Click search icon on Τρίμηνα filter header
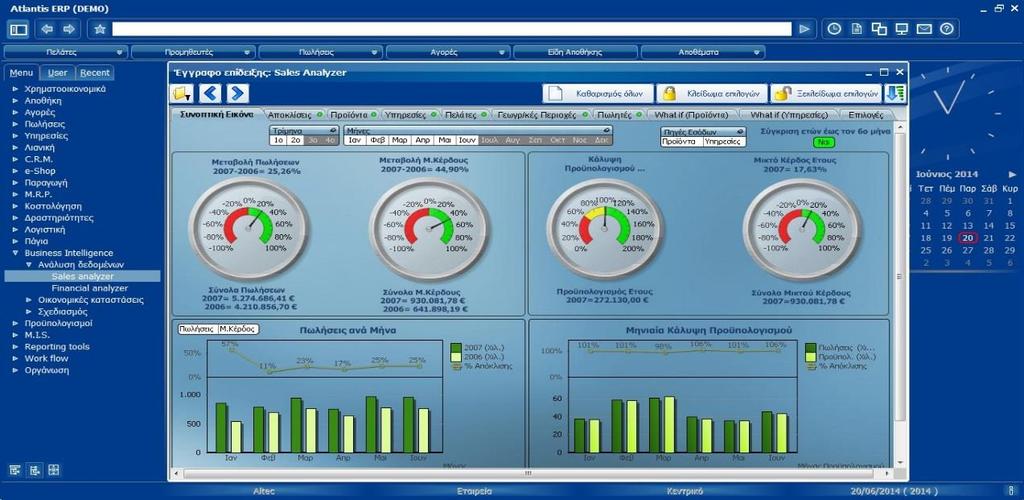1024x500 pixels. coord(332,131)
